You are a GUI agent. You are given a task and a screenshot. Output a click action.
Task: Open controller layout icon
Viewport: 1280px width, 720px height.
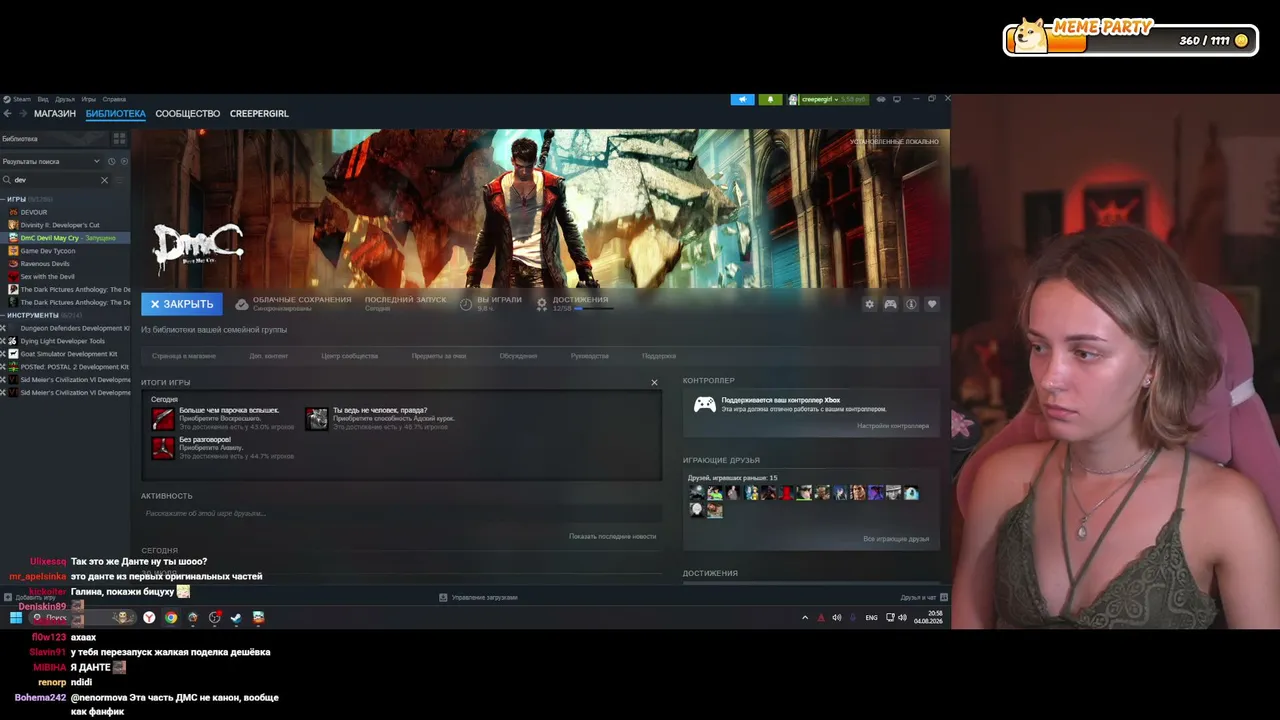890,304
